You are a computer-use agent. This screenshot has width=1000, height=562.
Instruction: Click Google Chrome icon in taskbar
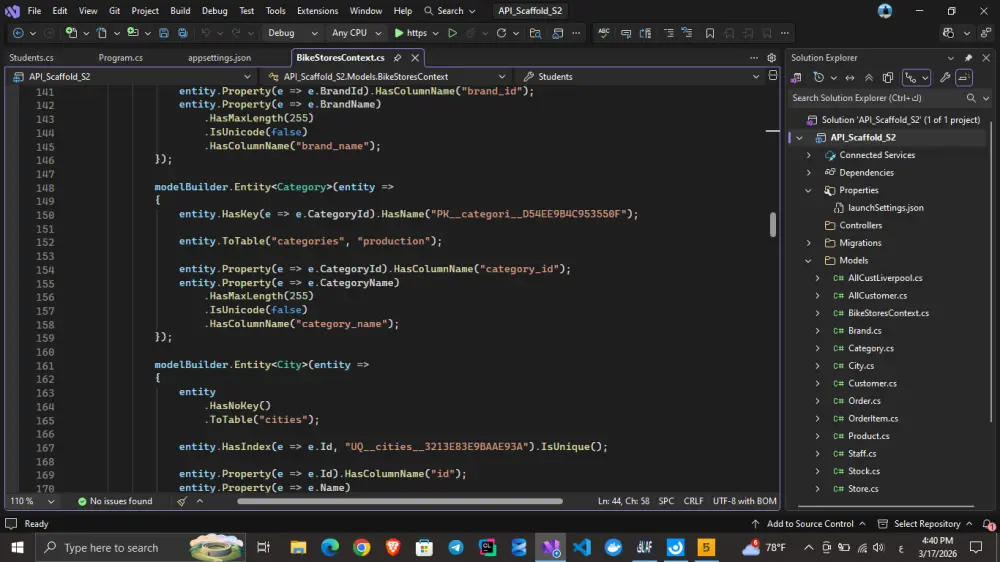coord(362,547)
